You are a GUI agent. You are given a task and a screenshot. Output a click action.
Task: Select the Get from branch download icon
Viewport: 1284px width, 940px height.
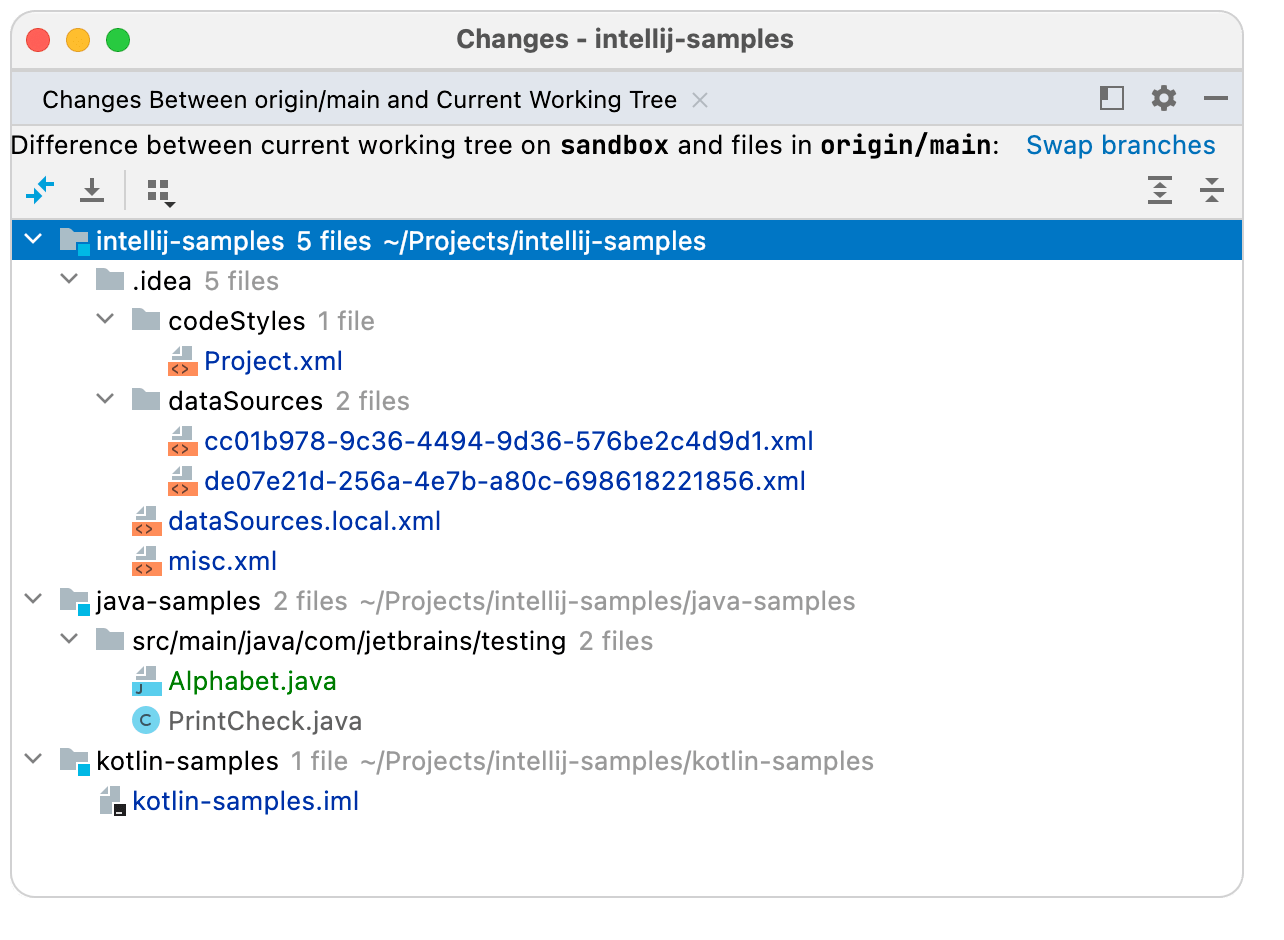tap(91, 190)
